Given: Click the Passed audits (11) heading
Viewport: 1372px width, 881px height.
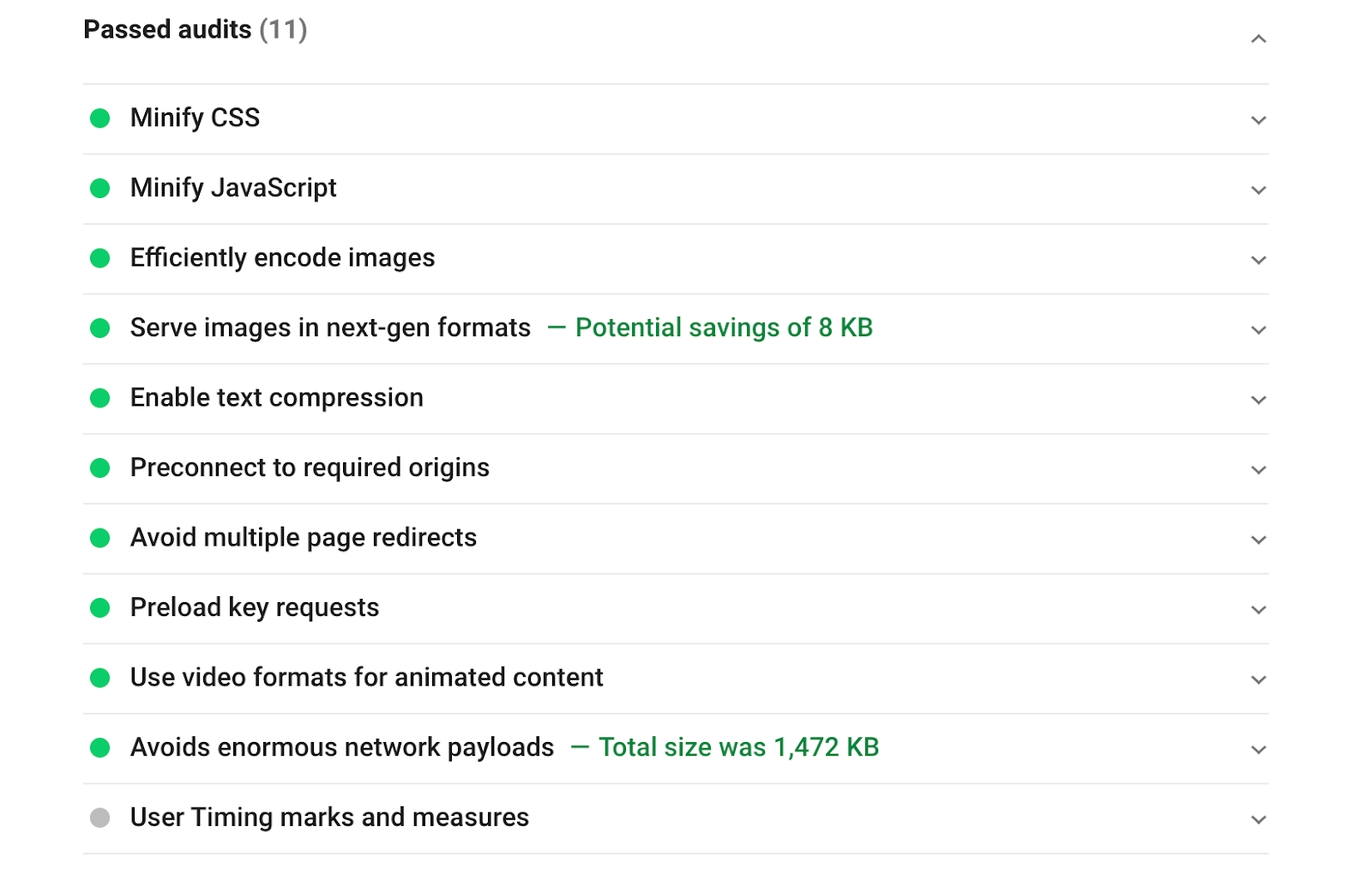Looking at the screenshot, I should coord(196,30).
